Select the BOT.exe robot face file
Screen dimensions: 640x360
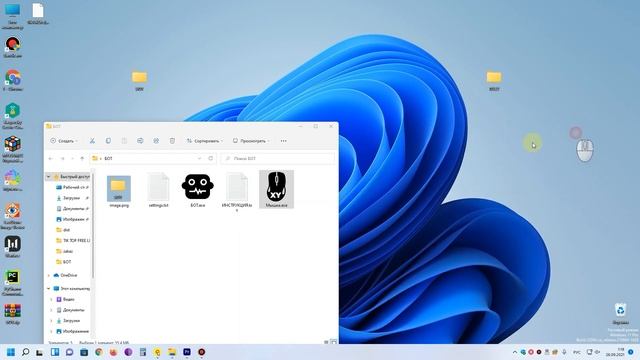(x=198, y=190)
